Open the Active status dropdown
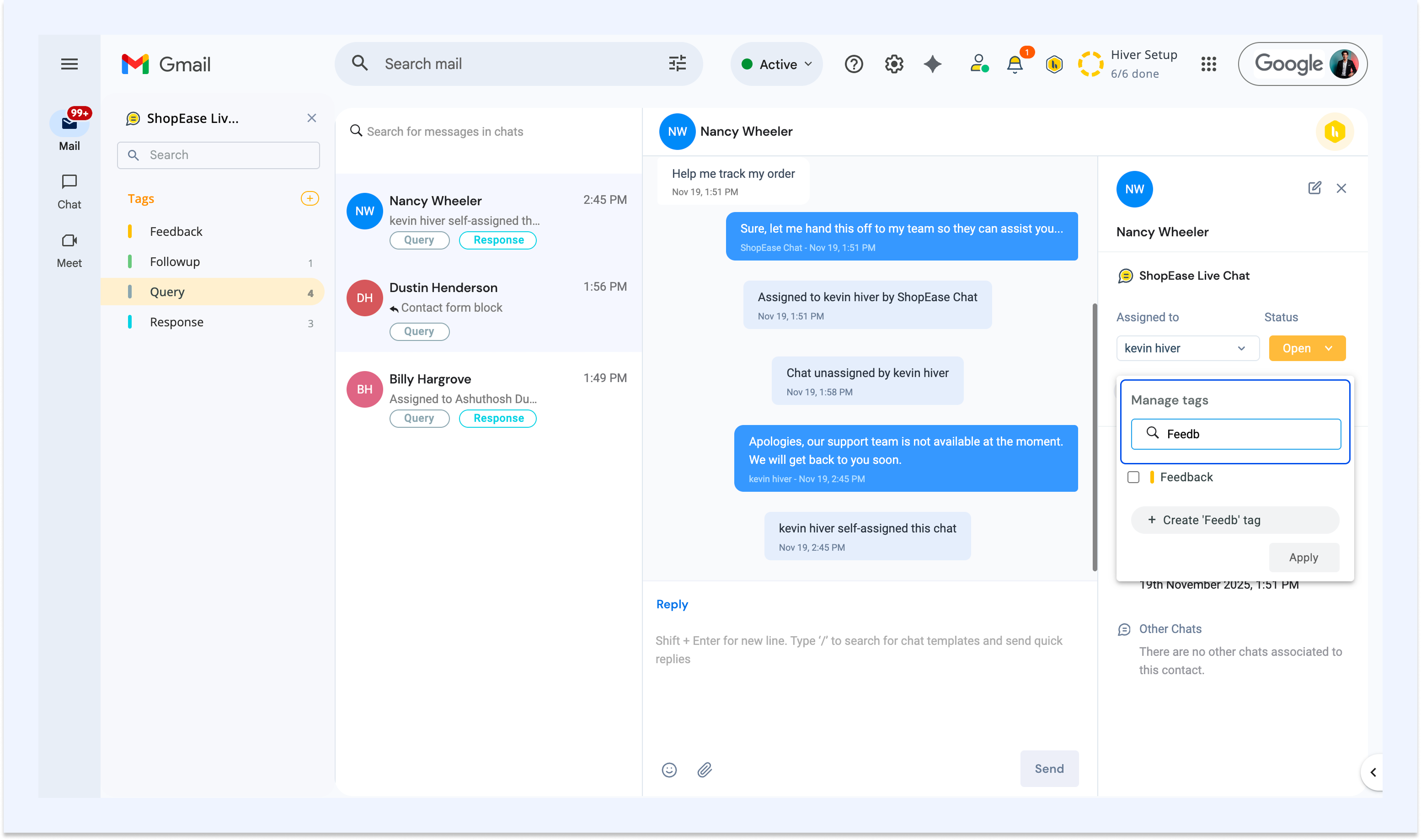The height and width of the screenshot is (840, 1421). point(776,64)
